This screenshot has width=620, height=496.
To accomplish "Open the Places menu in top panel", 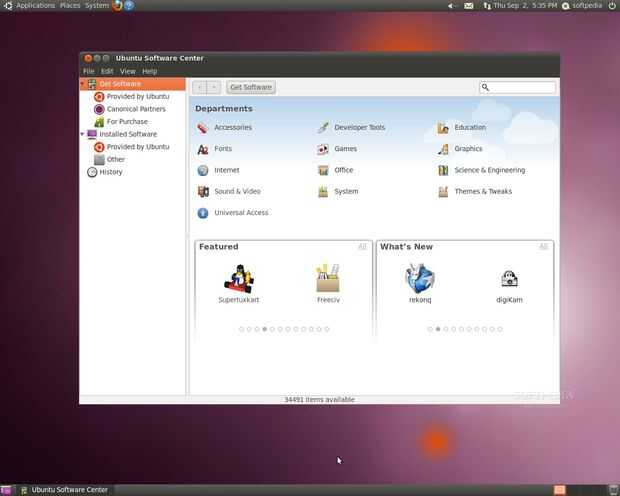I will (x=70, y=6).
